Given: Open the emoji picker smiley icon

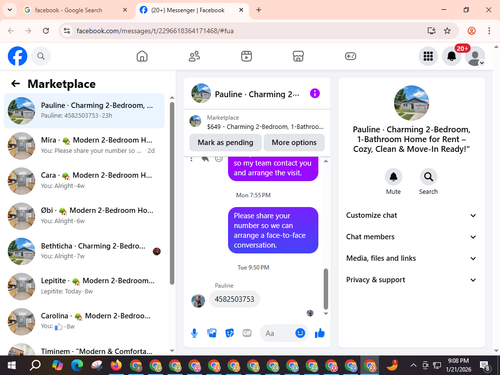Looking at the screenshot, I should tap(300, 333).
